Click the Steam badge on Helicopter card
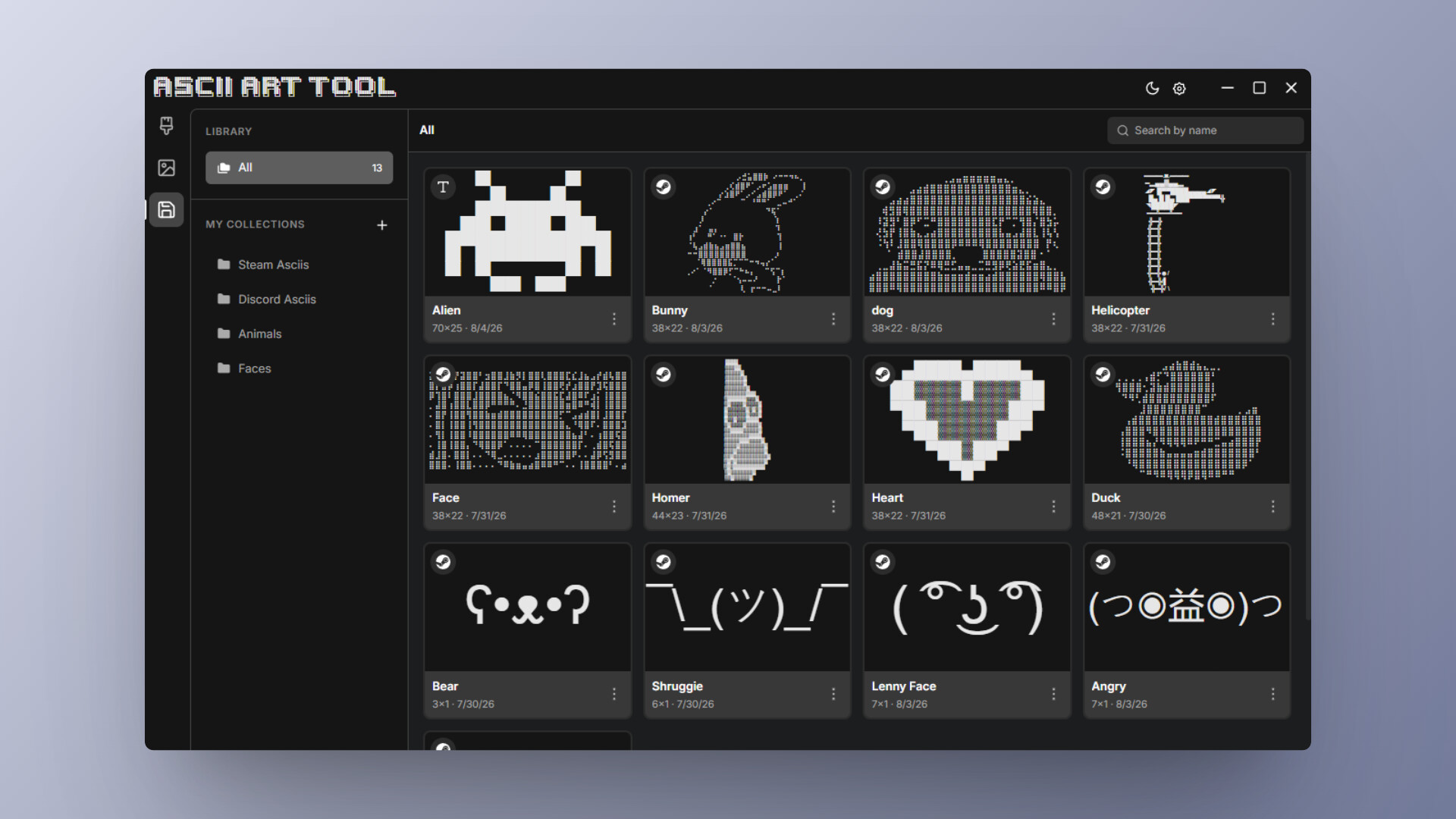1456x819 pixels. coord(1103,187)
